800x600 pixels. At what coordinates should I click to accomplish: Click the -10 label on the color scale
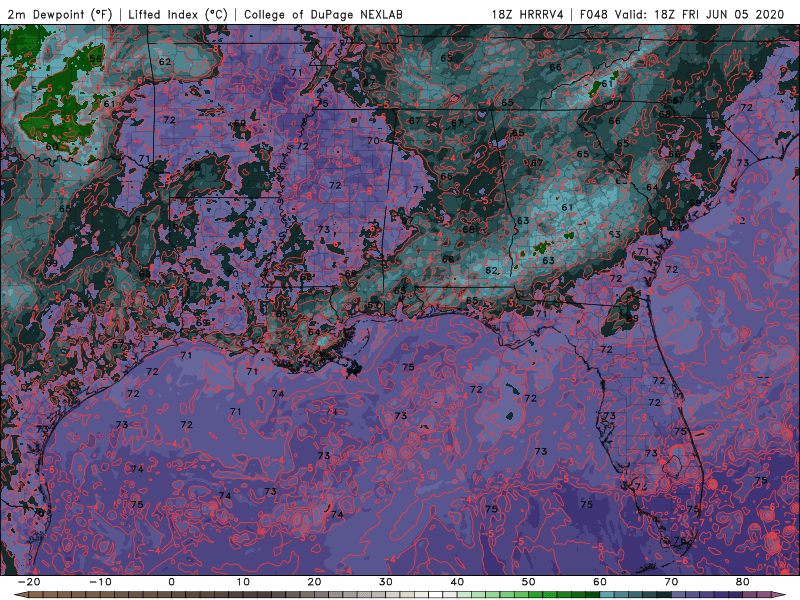tap(100, 582)
